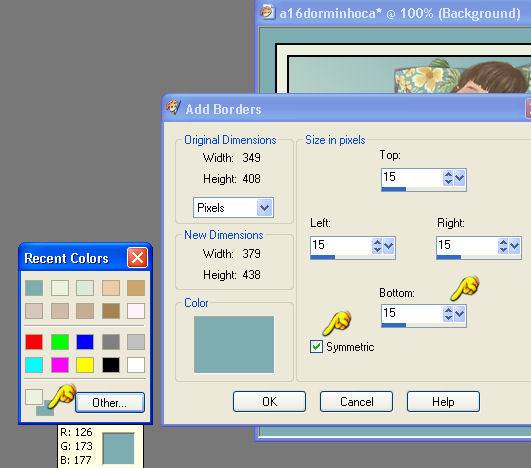Open the Top value slider dropdown
The height and width of the screenshot is (468, 531).
pos(460,178)
